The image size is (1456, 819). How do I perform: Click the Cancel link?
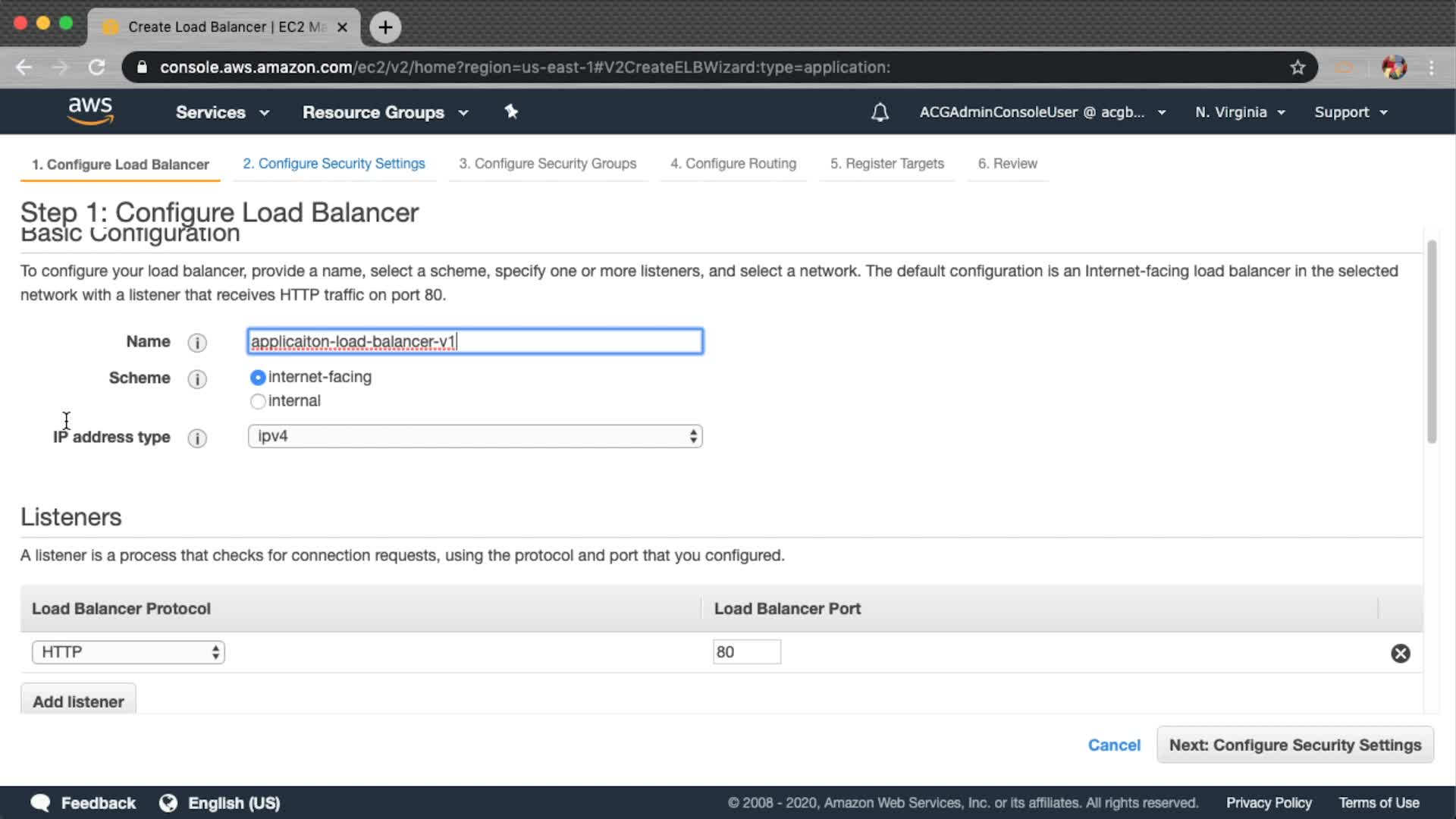[1114, 745]
